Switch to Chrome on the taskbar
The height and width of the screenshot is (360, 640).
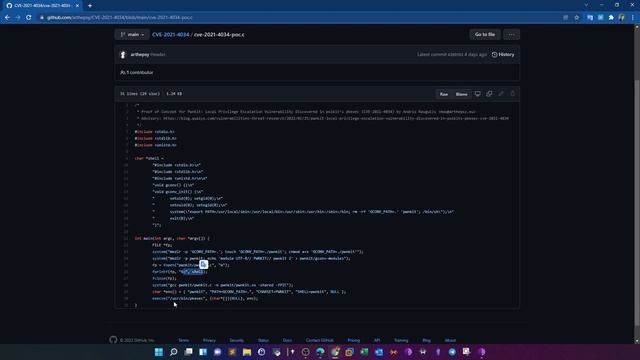[335, 352]
